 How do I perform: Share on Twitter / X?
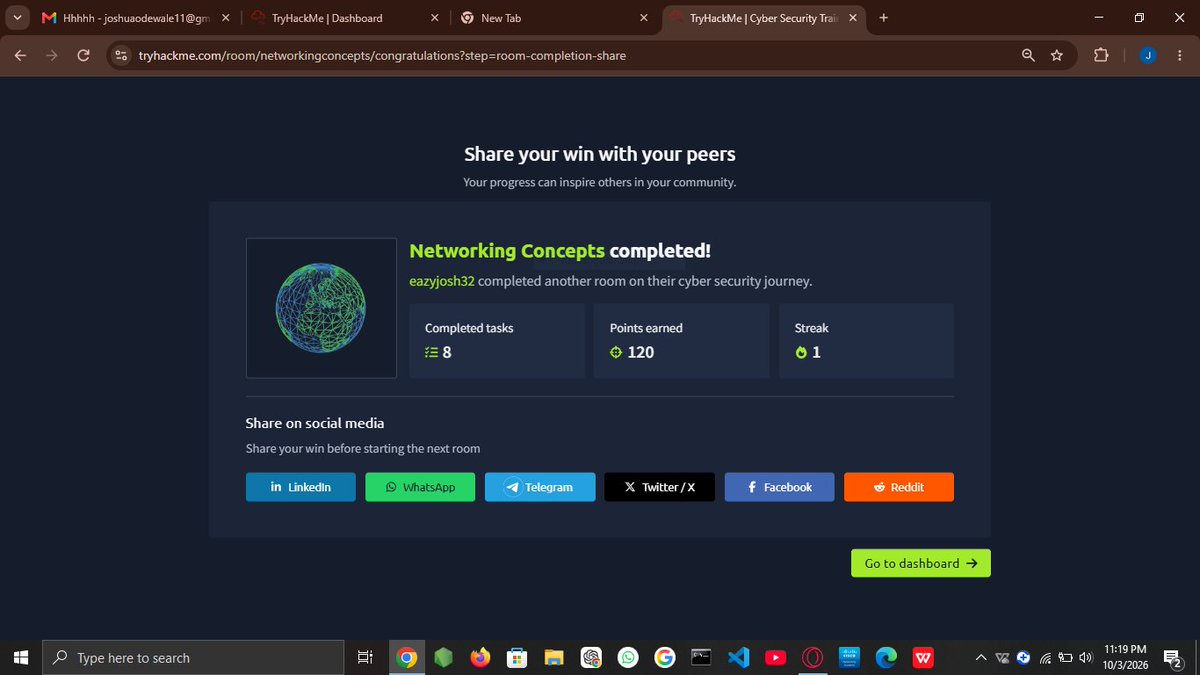pyautogui.click(x=659, y=487)
